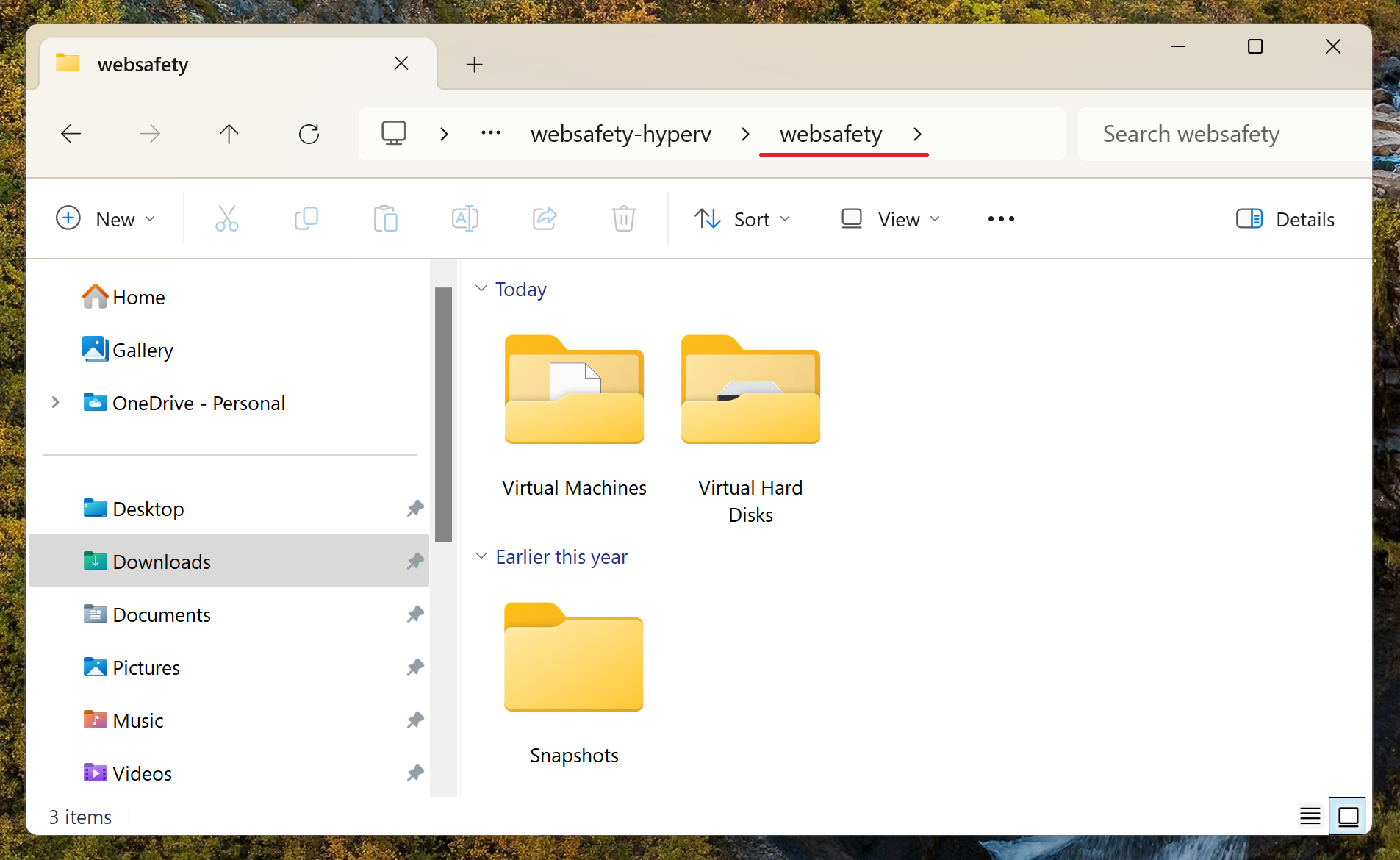Open Documents in navigation pane
Screen dimensions: 1400x860
(229, 614)
